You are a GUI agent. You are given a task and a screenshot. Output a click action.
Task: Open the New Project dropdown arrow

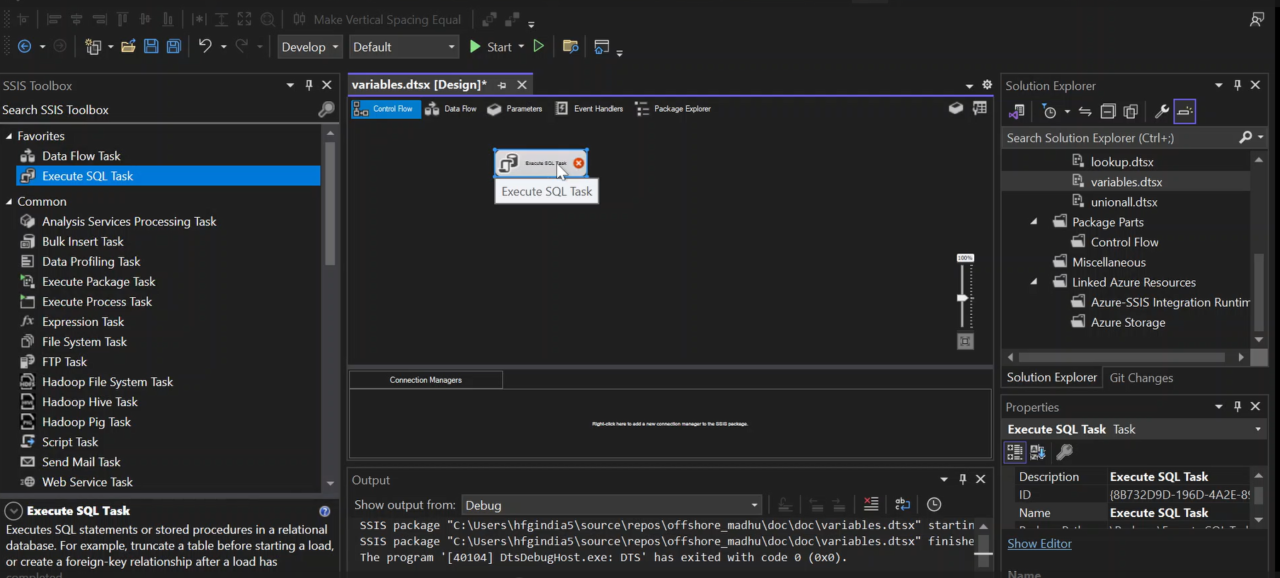point(109,47)
